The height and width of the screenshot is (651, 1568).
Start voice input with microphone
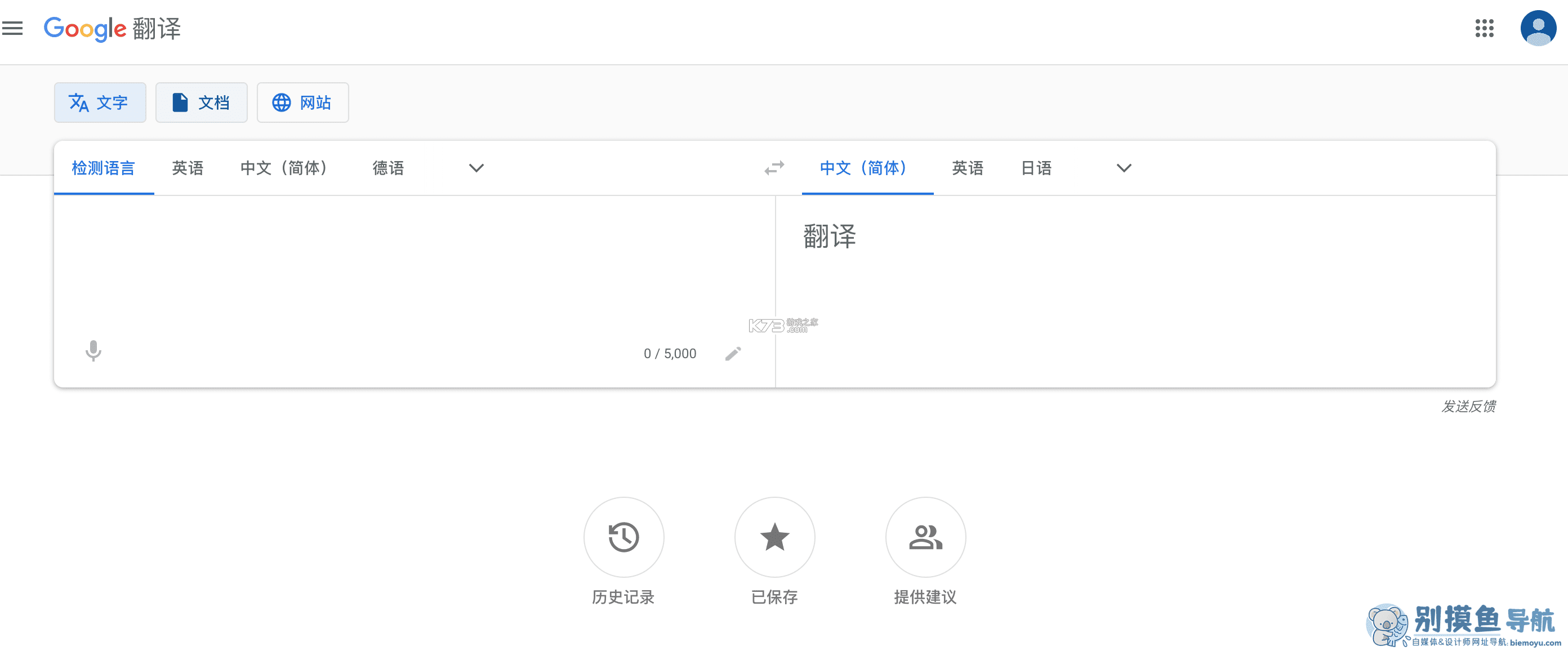point(93,351)
